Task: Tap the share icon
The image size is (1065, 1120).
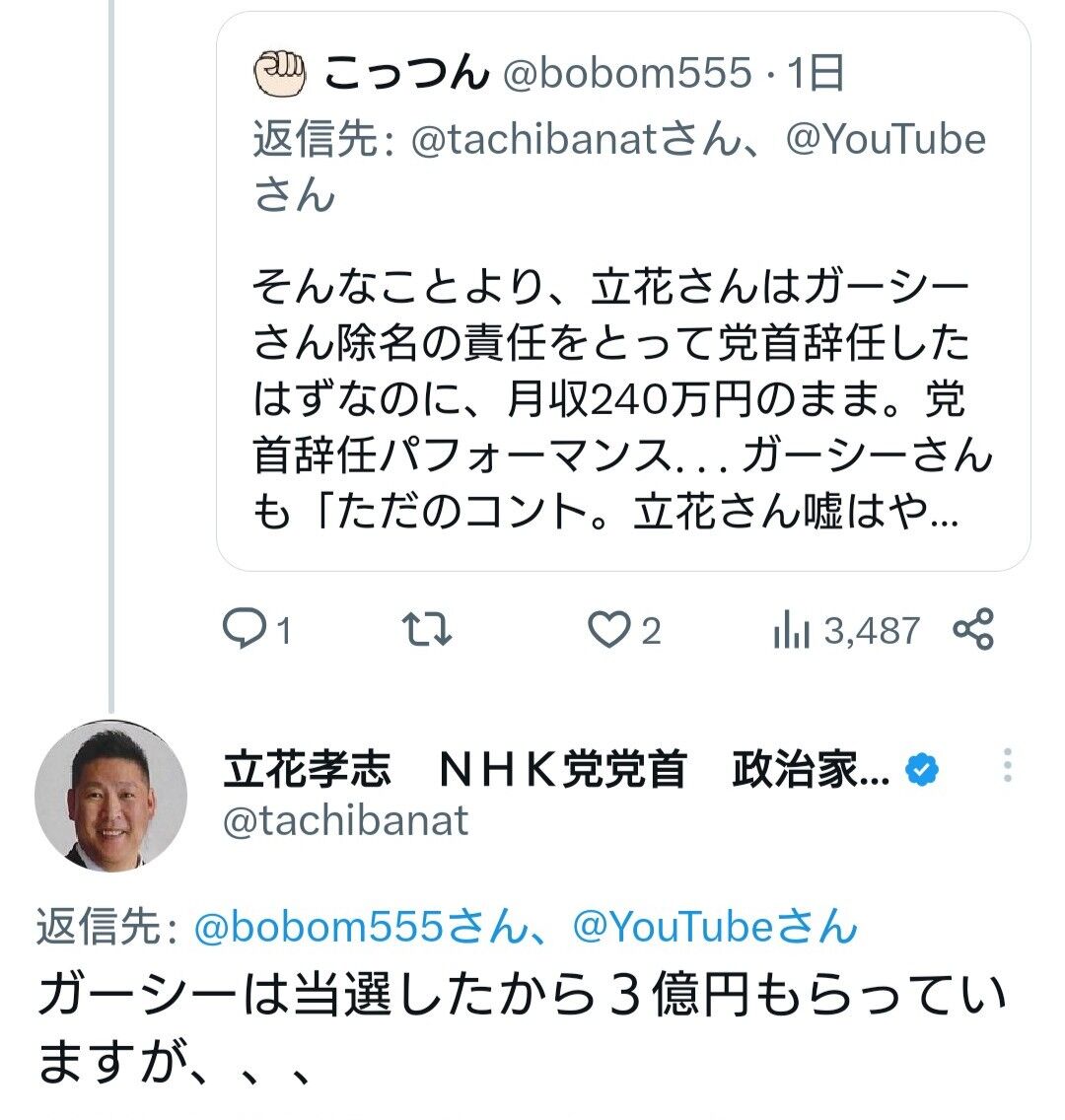Action: click(973, 629)
